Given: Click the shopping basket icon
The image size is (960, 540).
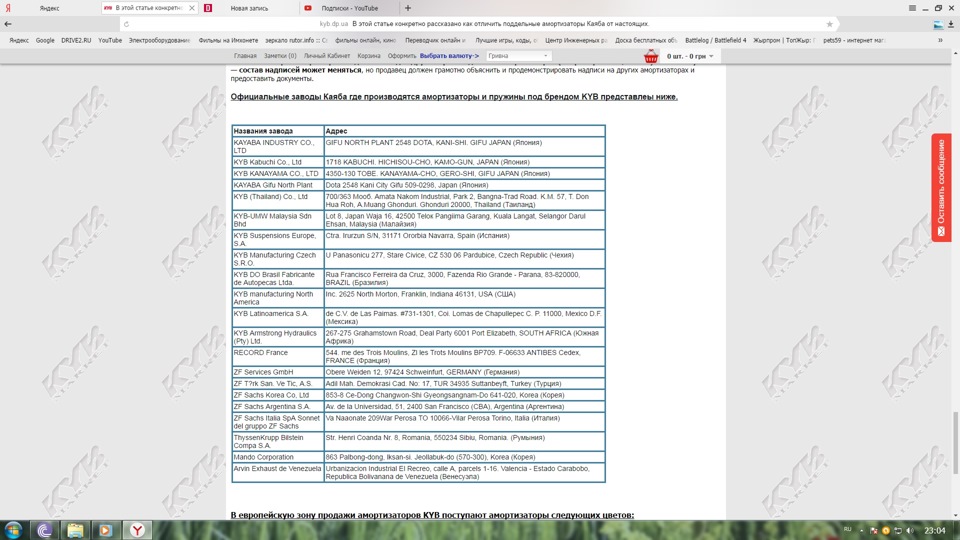Looking at the screenshot, I should 651,56.
